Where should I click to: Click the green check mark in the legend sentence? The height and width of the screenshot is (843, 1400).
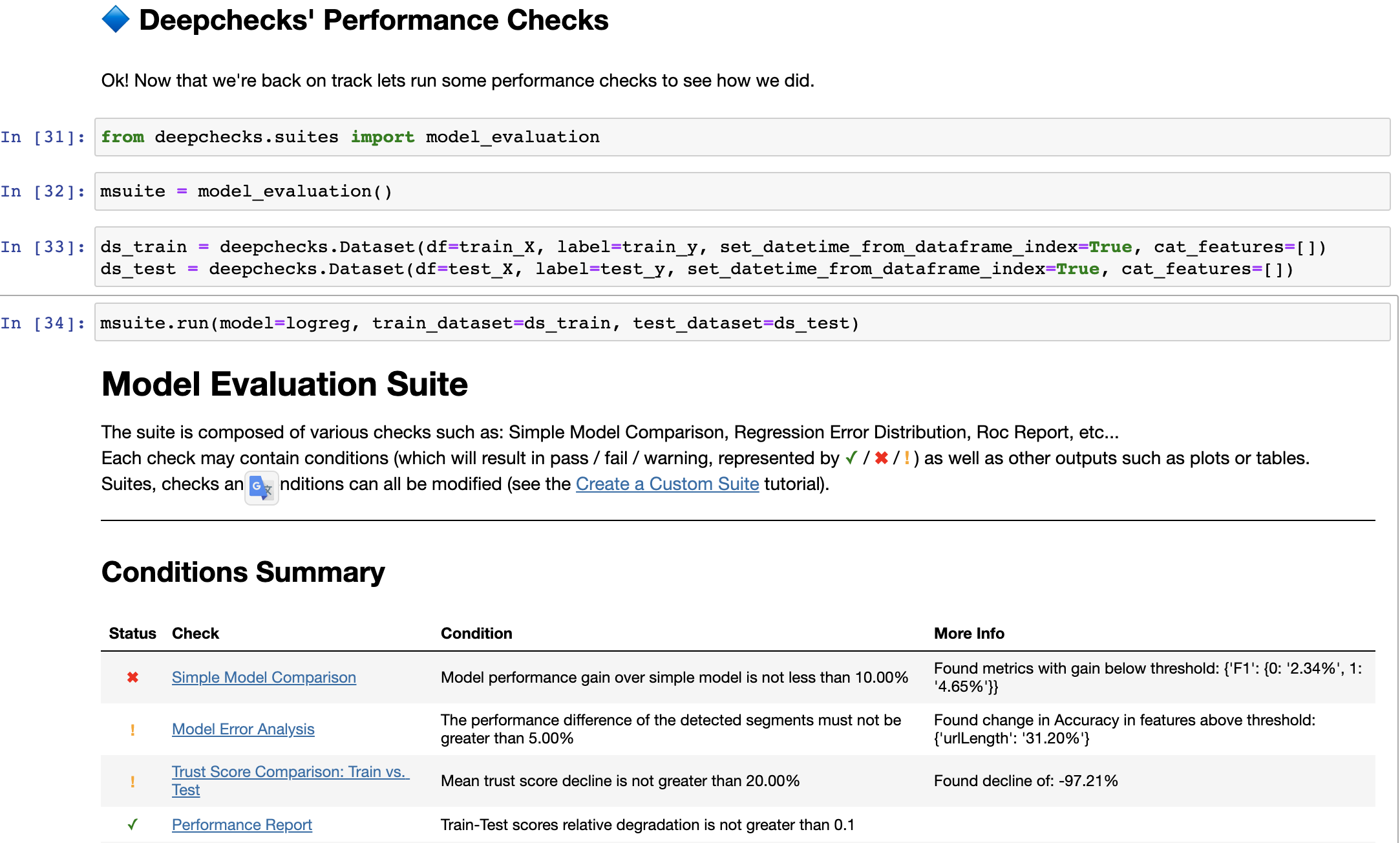pyautogui.click(x=851, y=458)
